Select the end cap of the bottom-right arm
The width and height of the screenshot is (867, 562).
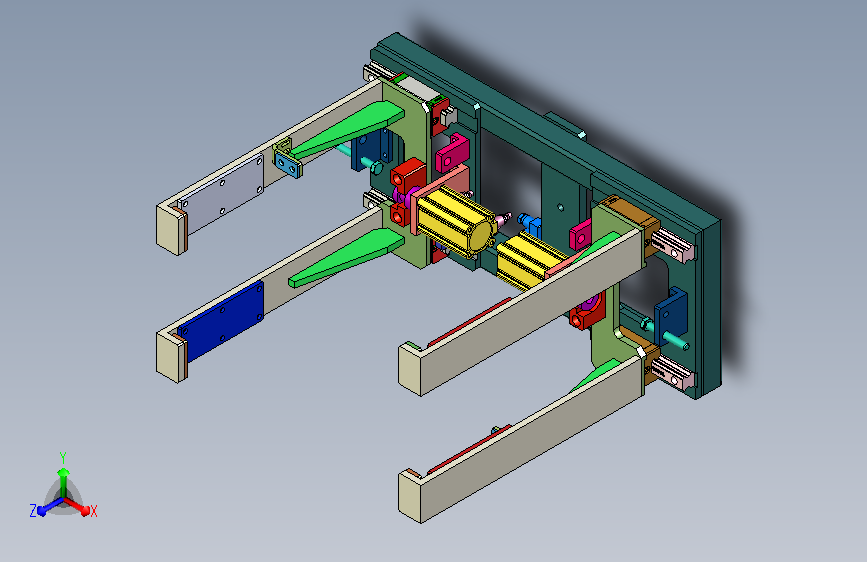410,496
